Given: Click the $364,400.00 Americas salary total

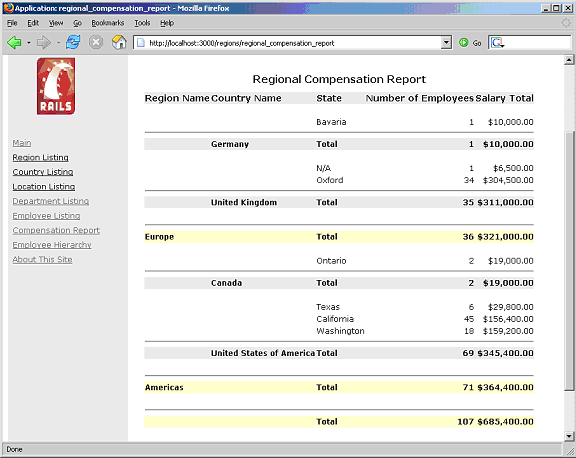Looking at the screenshot, I should click(505, 387).
